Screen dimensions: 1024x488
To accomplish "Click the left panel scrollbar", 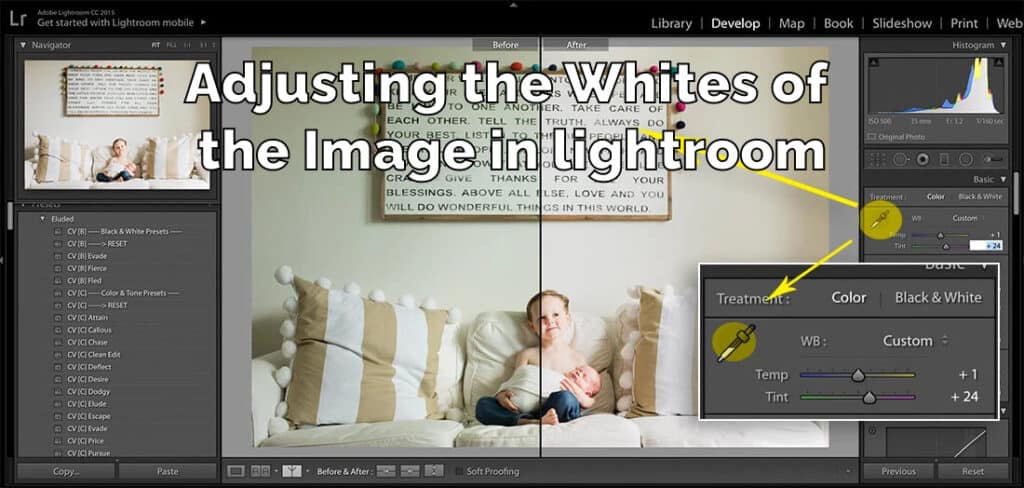I will point(10,216).
